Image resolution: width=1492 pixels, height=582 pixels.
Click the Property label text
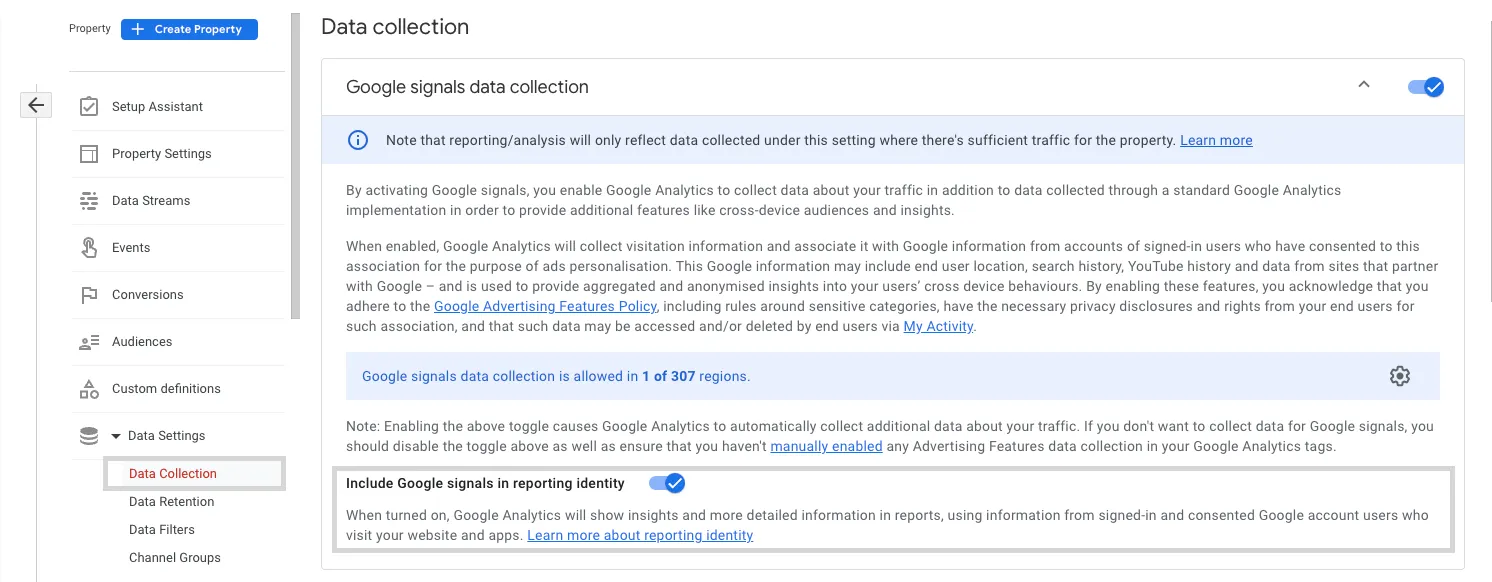point(90,29)
